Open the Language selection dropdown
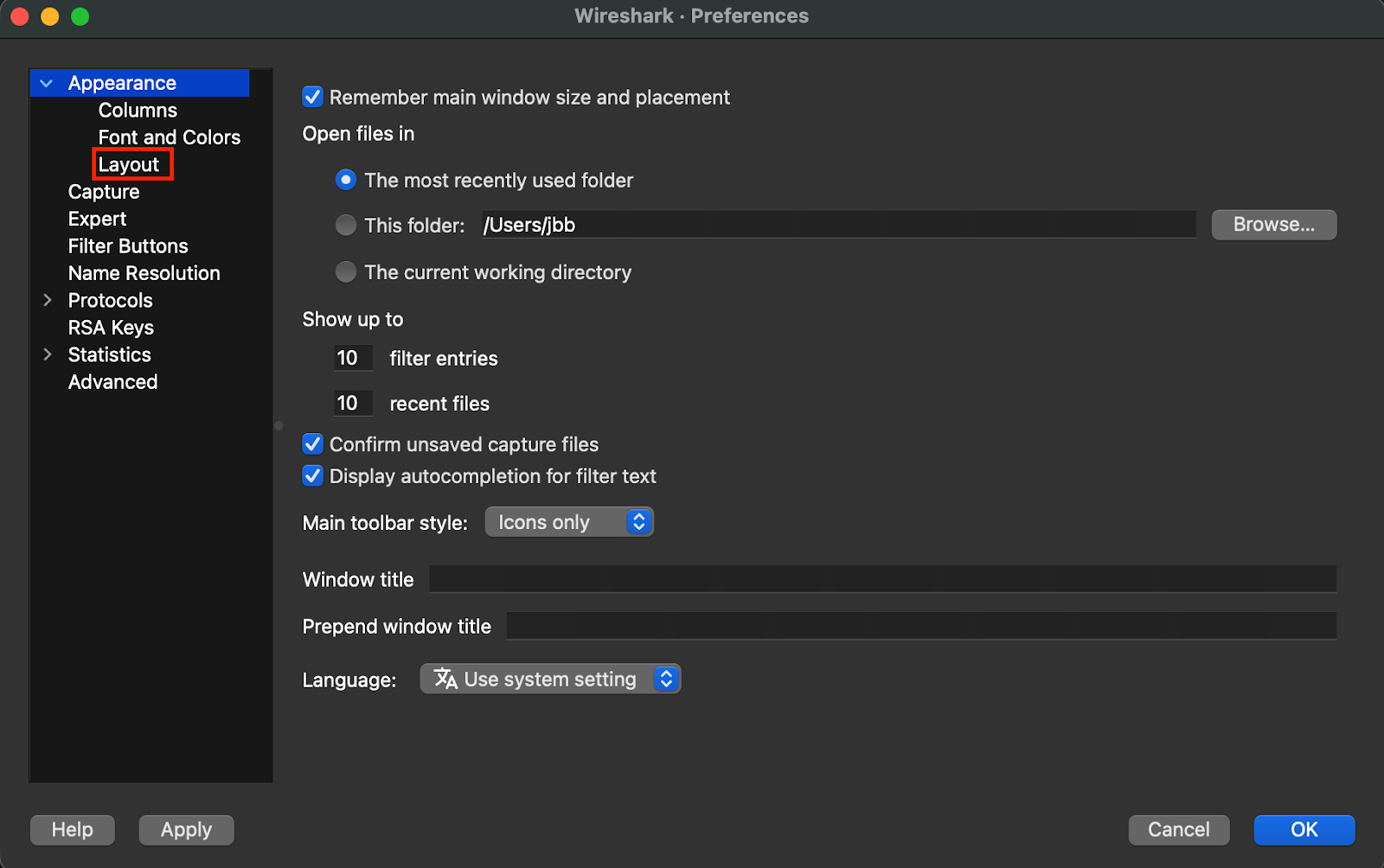The height and width of the screenshot is (868, 1384). pos(550,680)
